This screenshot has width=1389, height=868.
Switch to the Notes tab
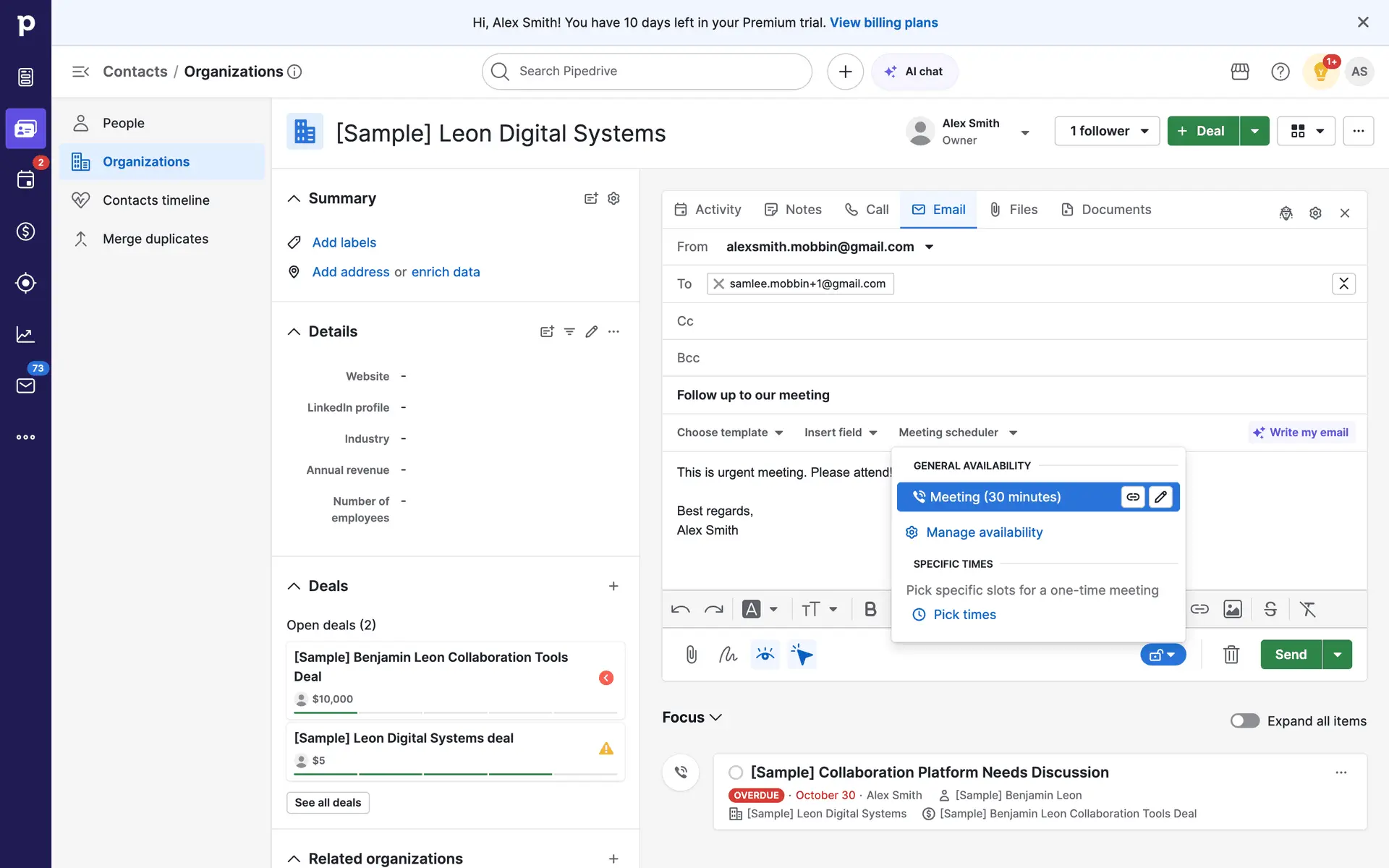point(793,210)
